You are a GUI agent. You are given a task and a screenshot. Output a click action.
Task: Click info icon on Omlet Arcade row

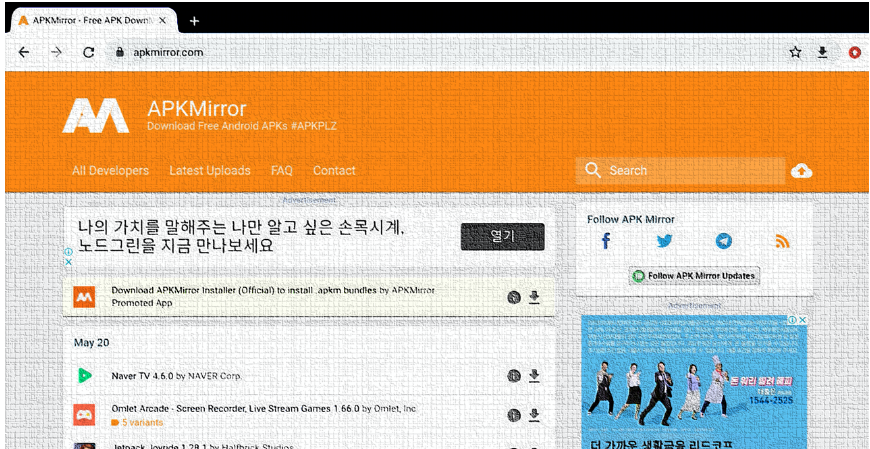[514, 415]
